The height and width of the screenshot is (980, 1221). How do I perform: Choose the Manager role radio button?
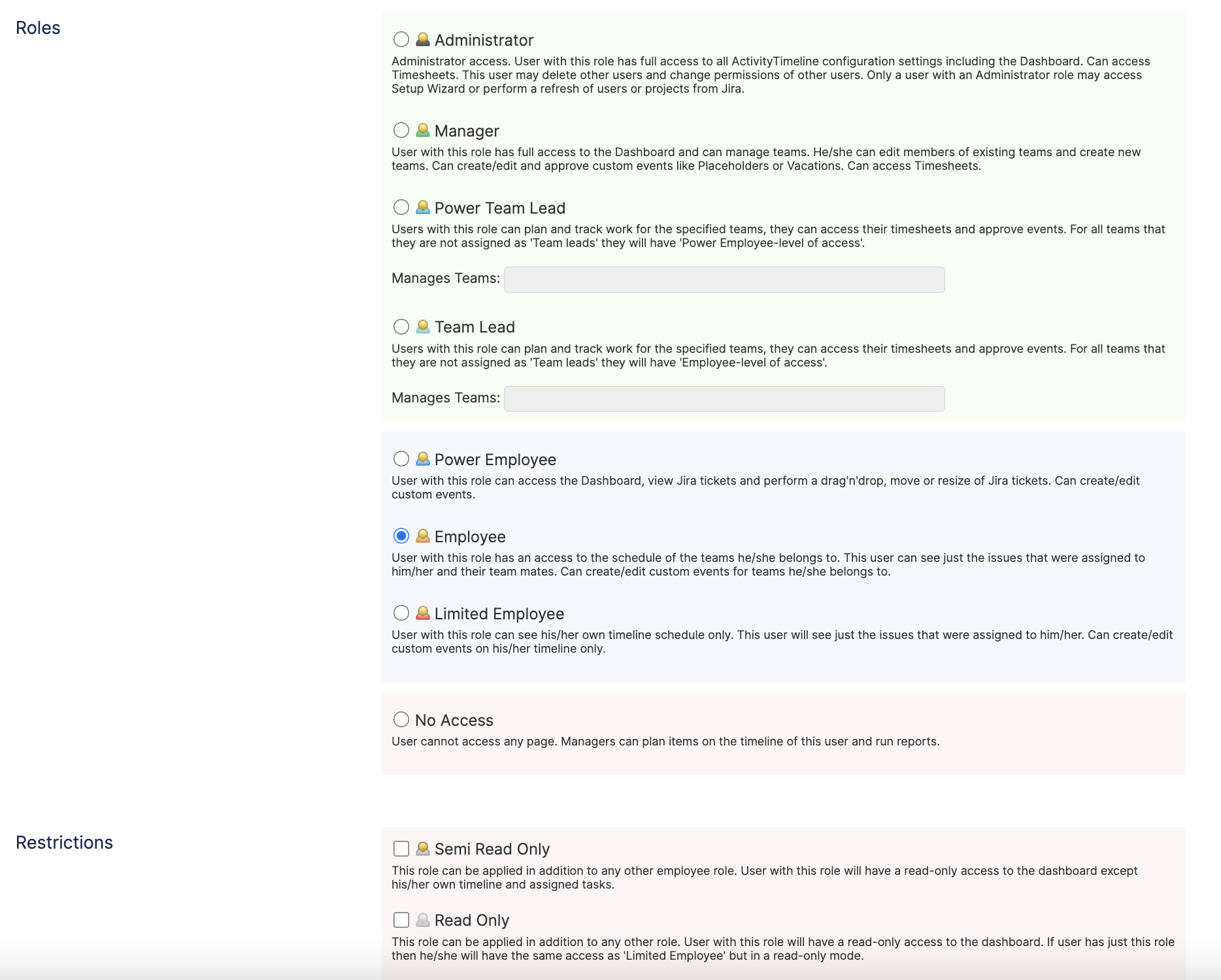[x=401, y=131]
